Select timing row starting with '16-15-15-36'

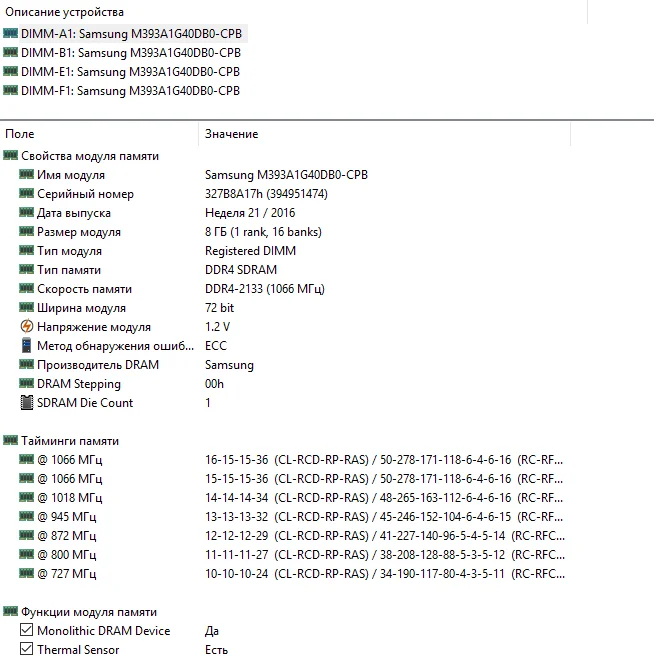point(384,460)
